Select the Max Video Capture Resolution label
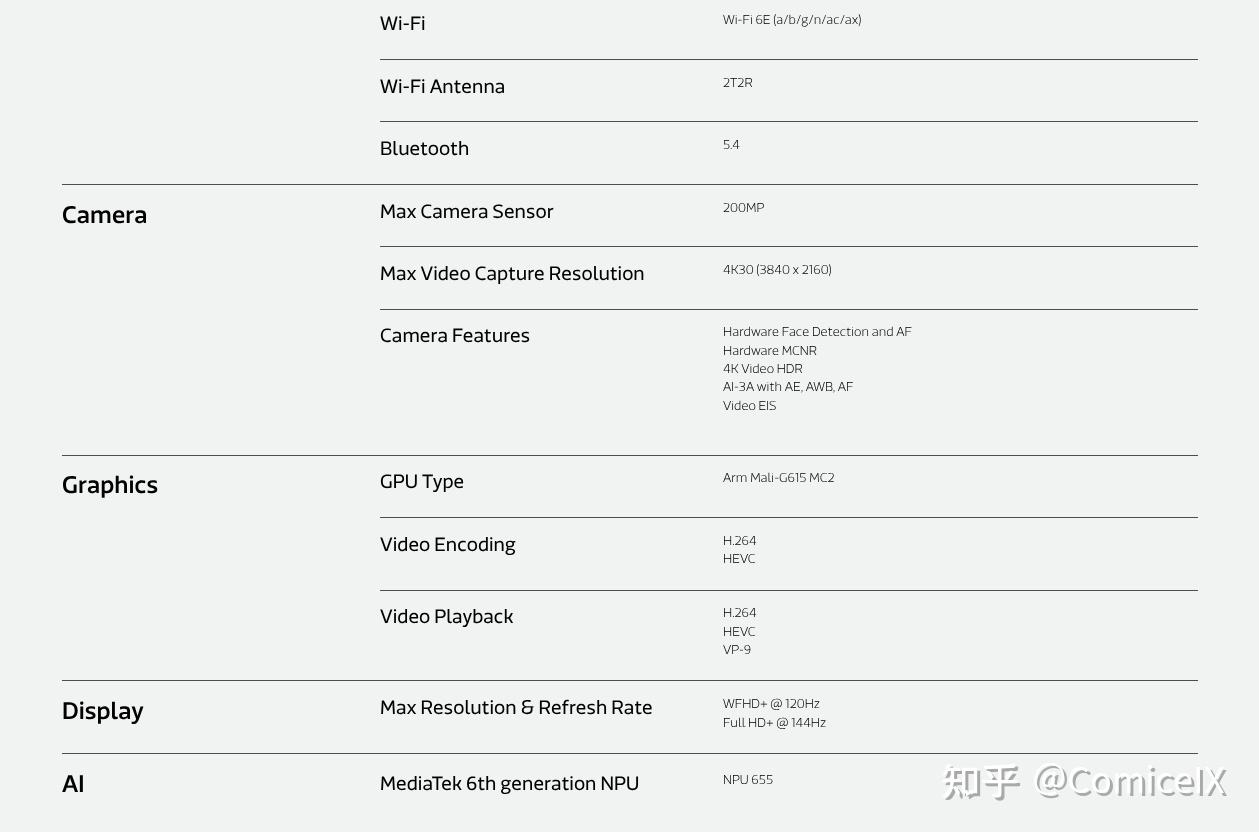 click(512, 273)
